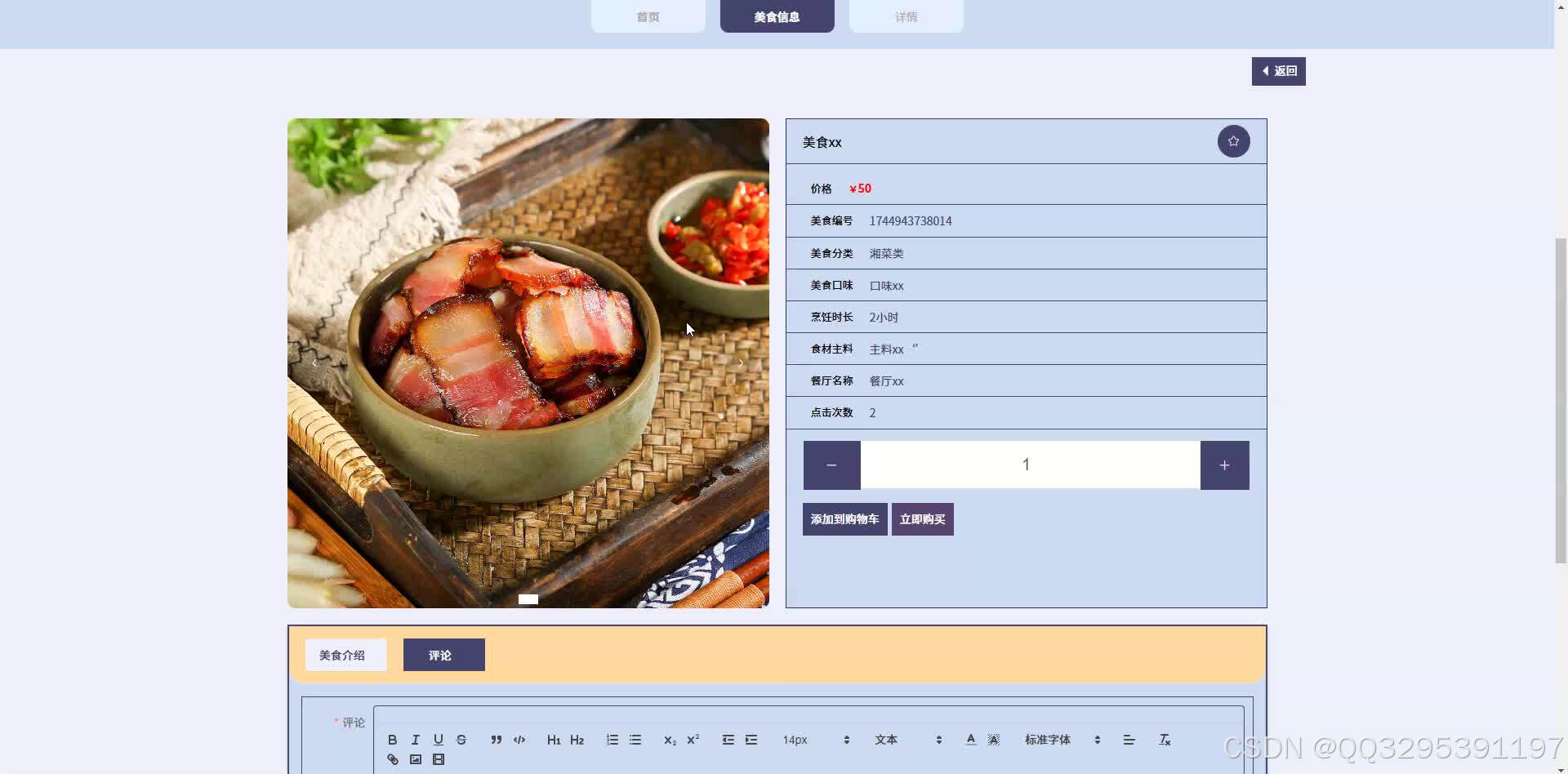
Task: Go back with the 返回 button
Action: [1278, 71]
